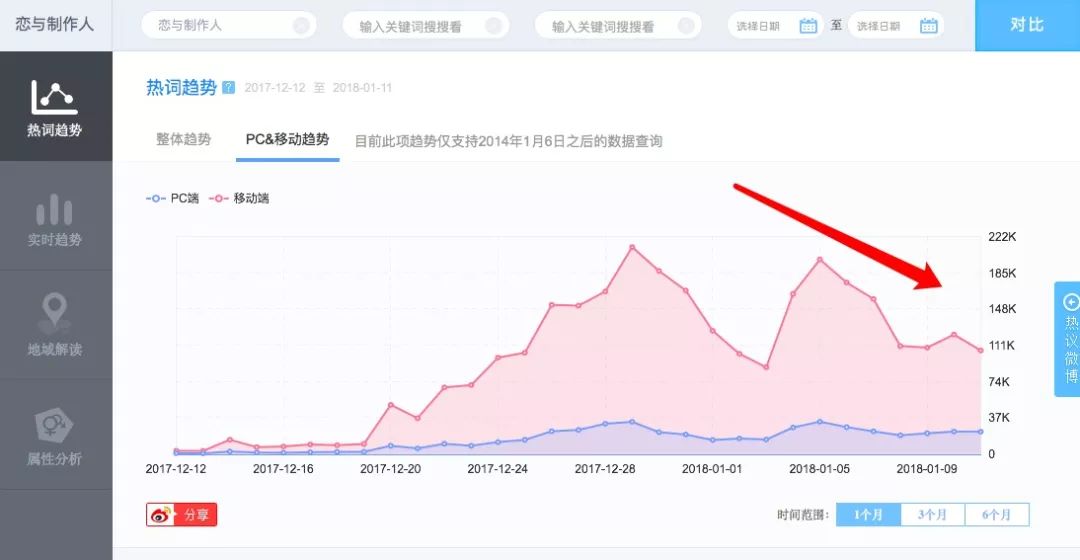Click the blue 对比 compare button
1080x560 pixels.
coord(1027,25)
